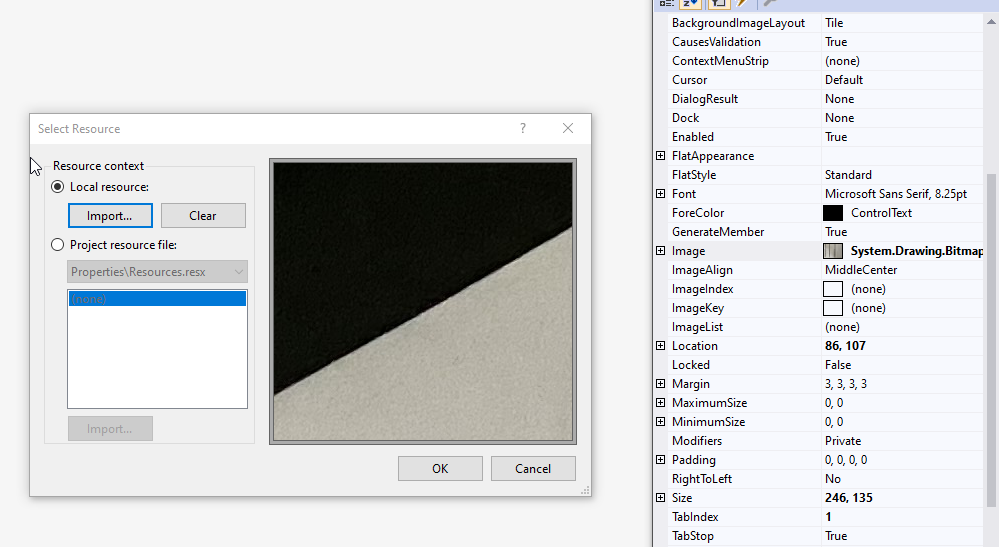The image size is (999, 547).
Task: Select the (none) entry in resource list
Action: [x=157, y=299]
